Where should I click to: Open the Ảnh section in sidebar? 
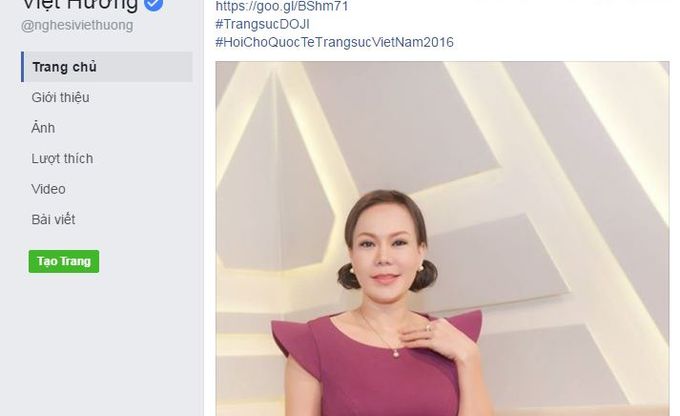(x=43, y=128)
